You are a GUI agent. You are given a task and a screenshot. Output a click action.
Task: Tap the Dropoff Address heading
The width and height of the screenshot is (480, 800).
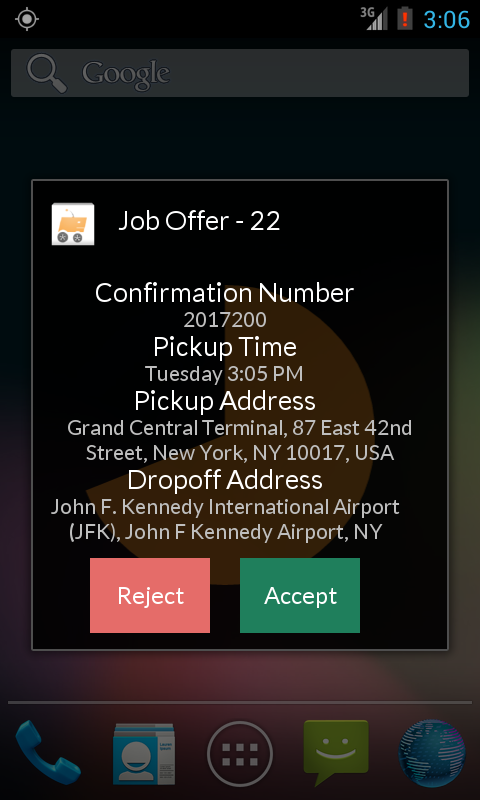pyautogui.click(x=225, y=480)
